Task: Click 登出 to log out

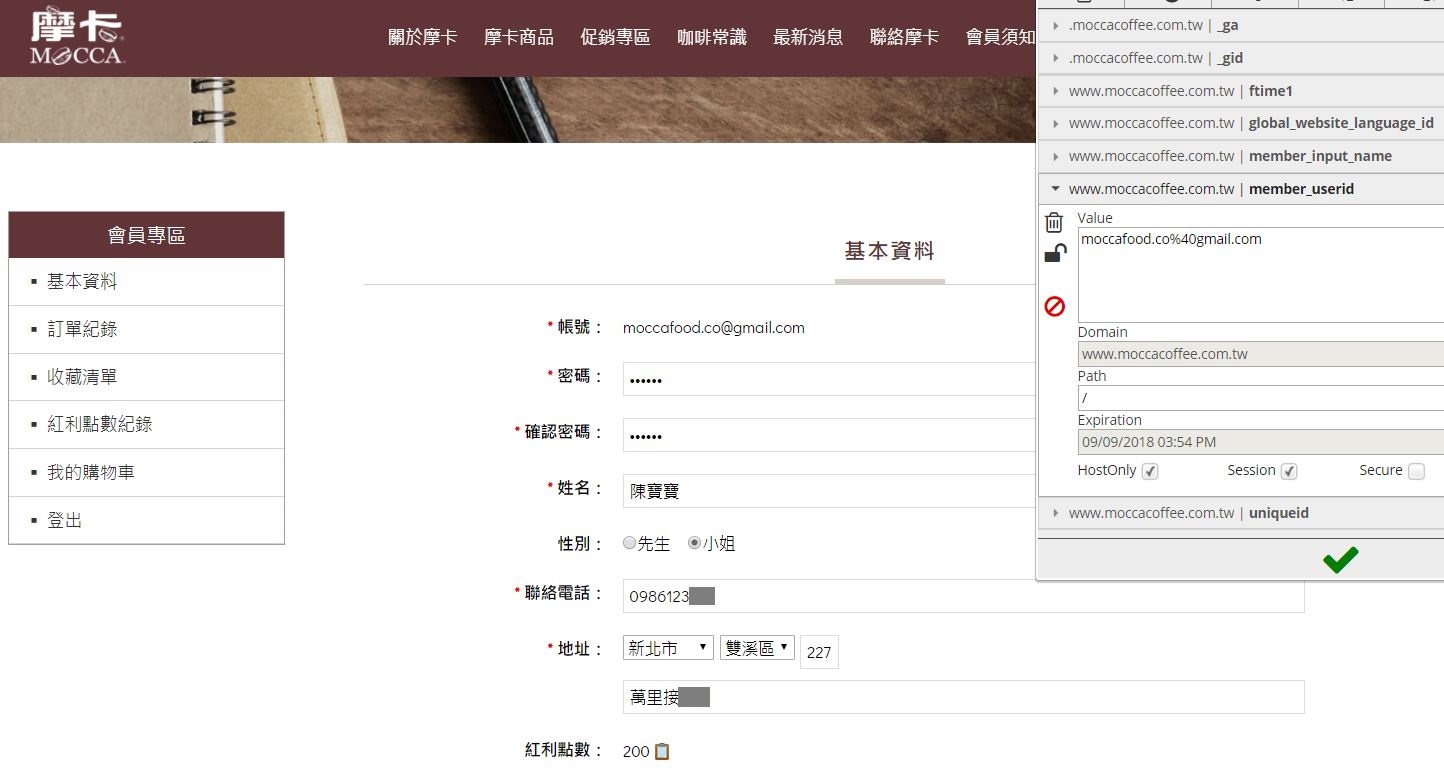Action: pyautogui.click(x=146, y=520)
